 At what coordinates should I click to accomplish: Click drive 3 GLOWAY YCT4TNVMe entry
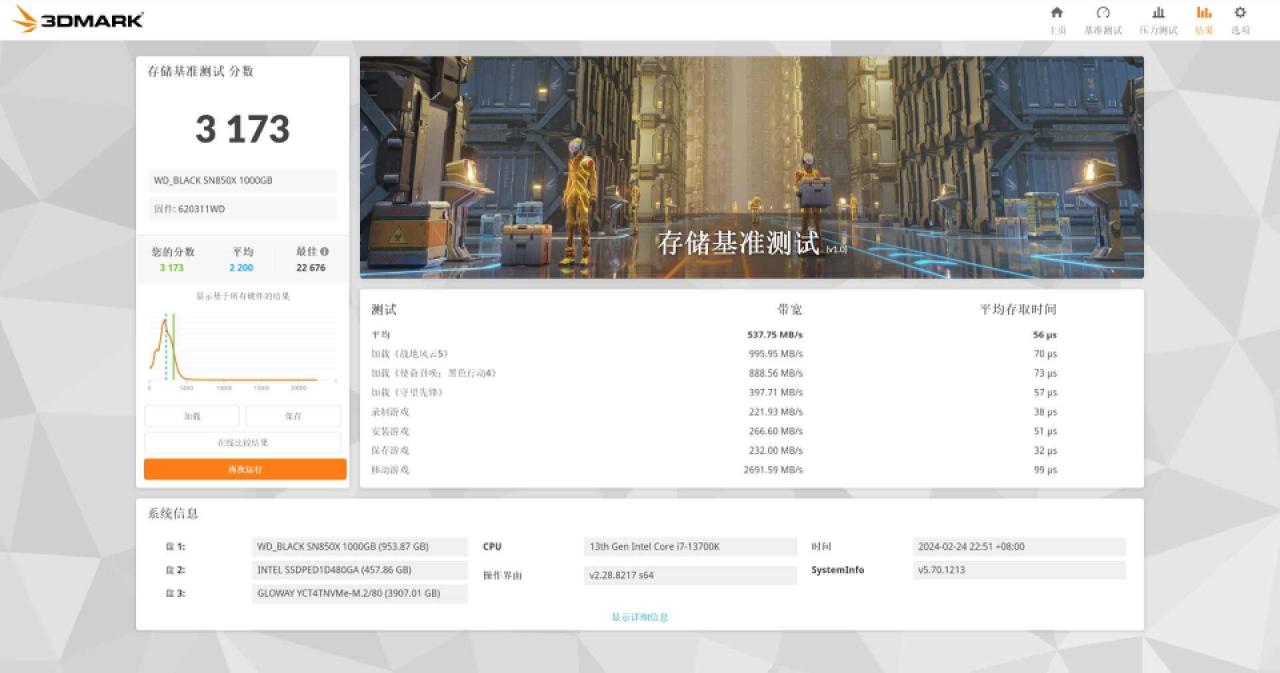point(360,593)
